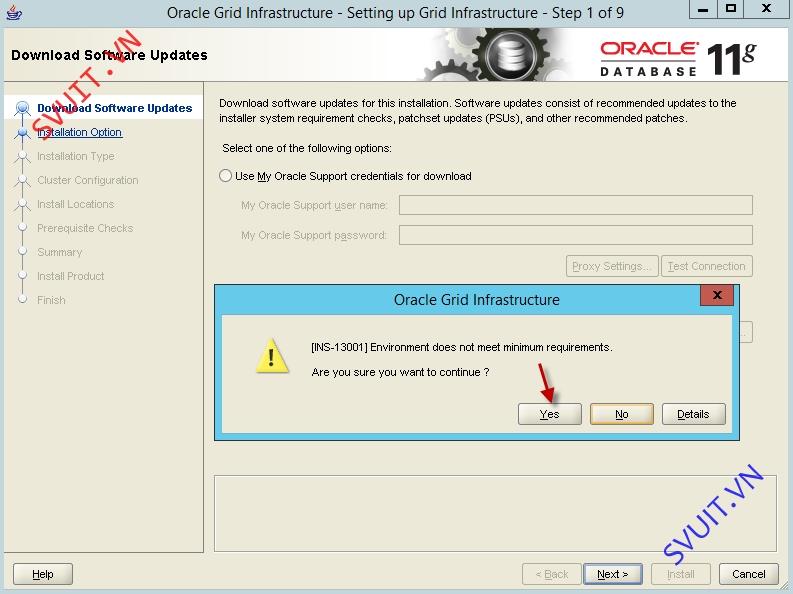
Task: Open Details of the INS-13001 warning
Action: click(693, 414)
